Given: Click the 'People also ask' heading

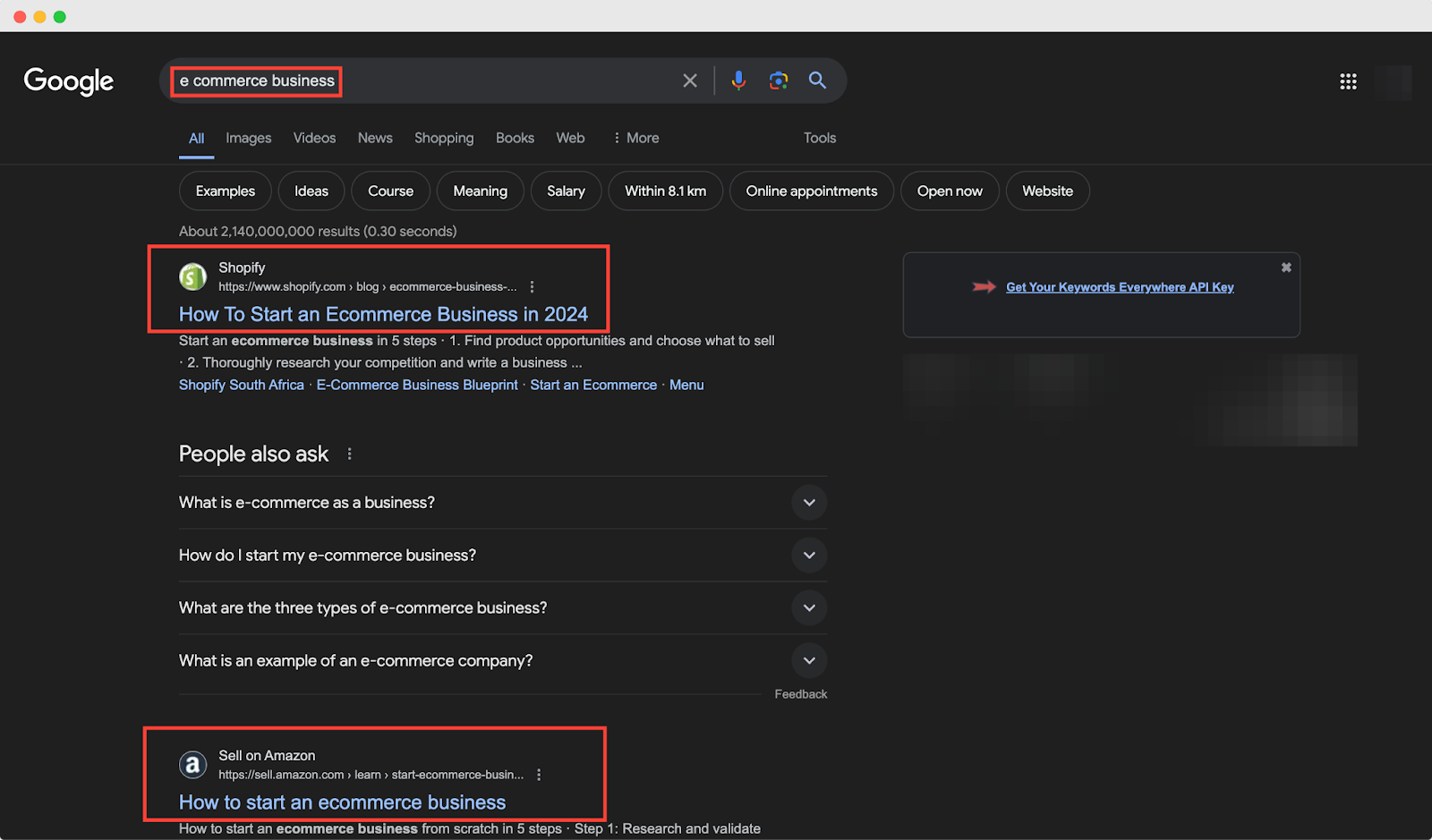Looking at the screenshot, I should tap(254, 454).
